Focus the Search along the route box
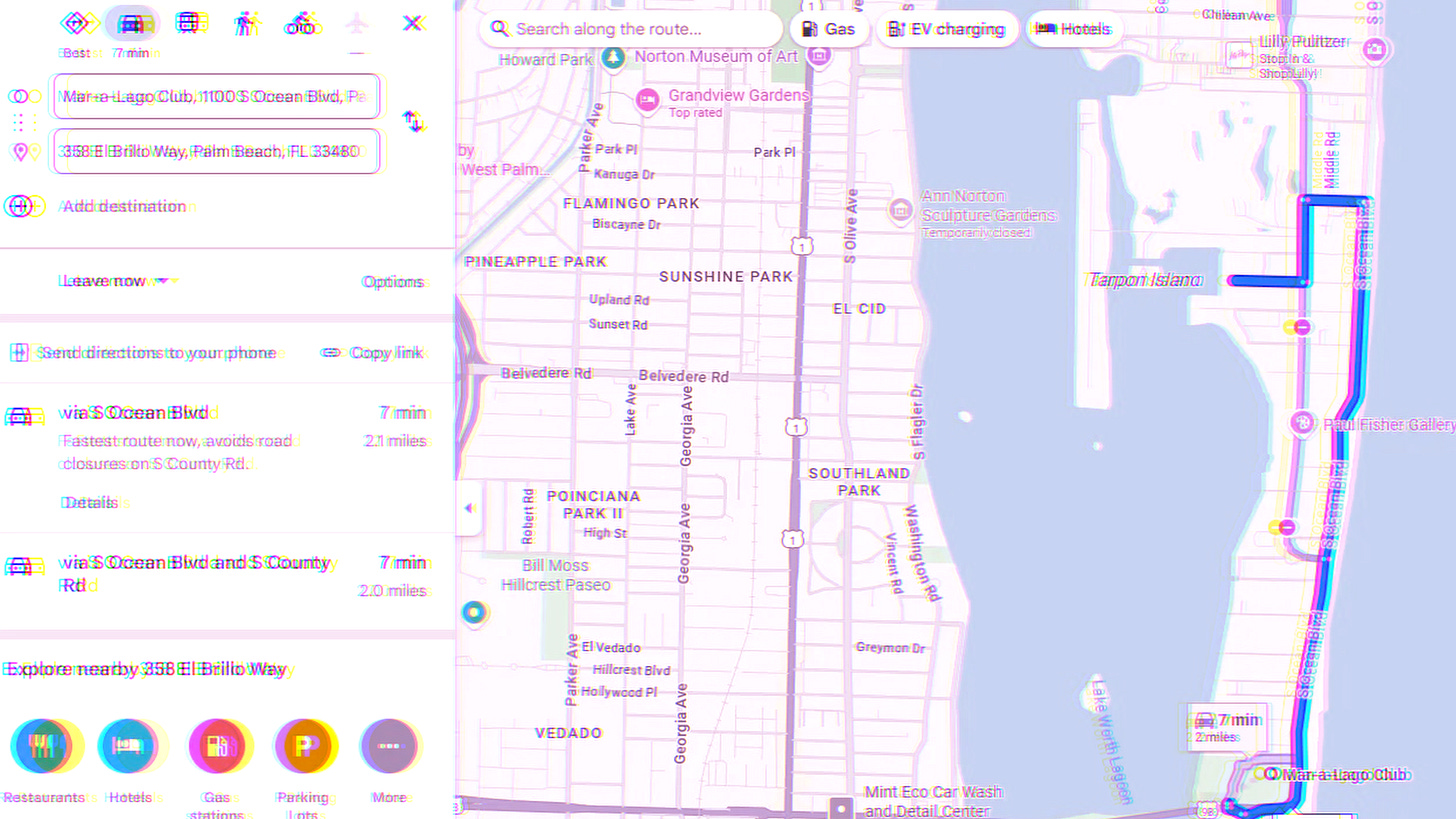Screen dimensions: 1456x819 632,29
